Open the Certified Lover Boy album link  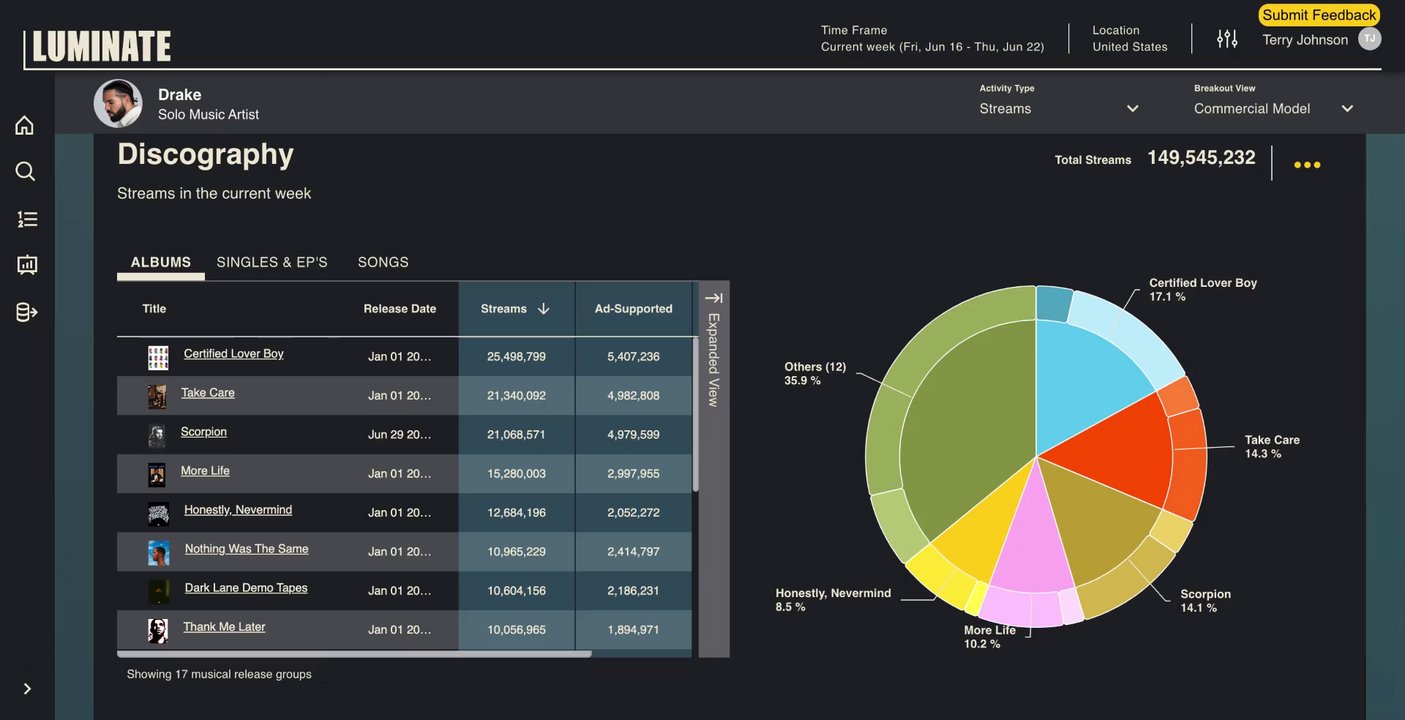click(x=234, y=354)
